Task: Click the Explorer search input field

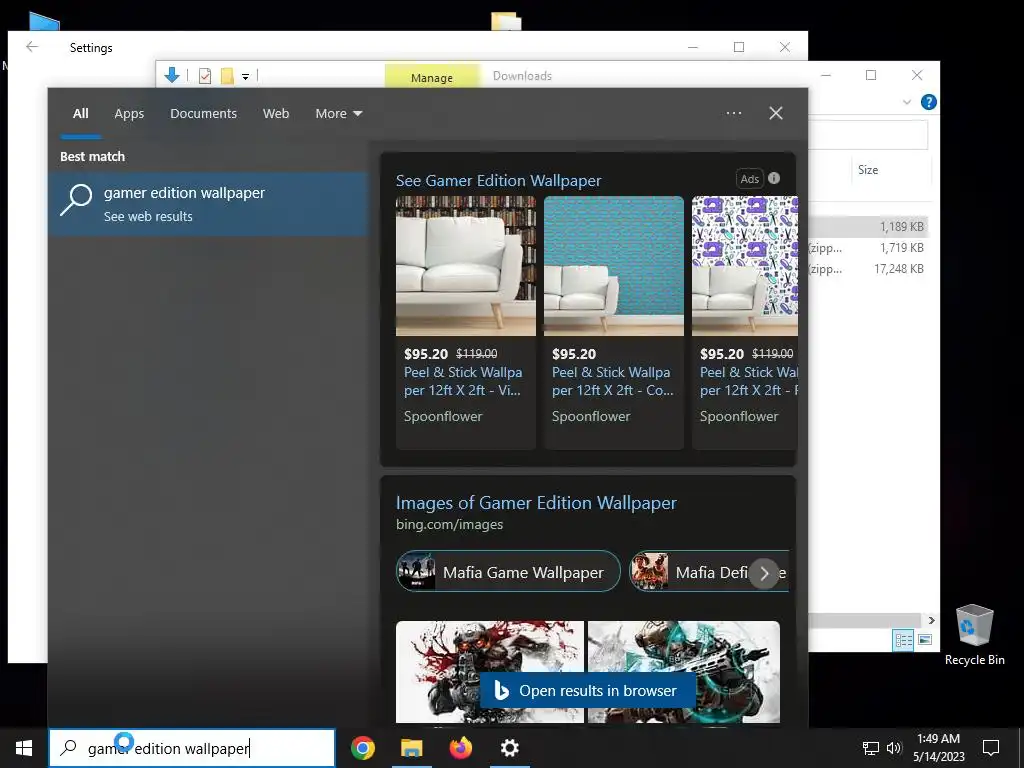Action: tap(868, 135)
